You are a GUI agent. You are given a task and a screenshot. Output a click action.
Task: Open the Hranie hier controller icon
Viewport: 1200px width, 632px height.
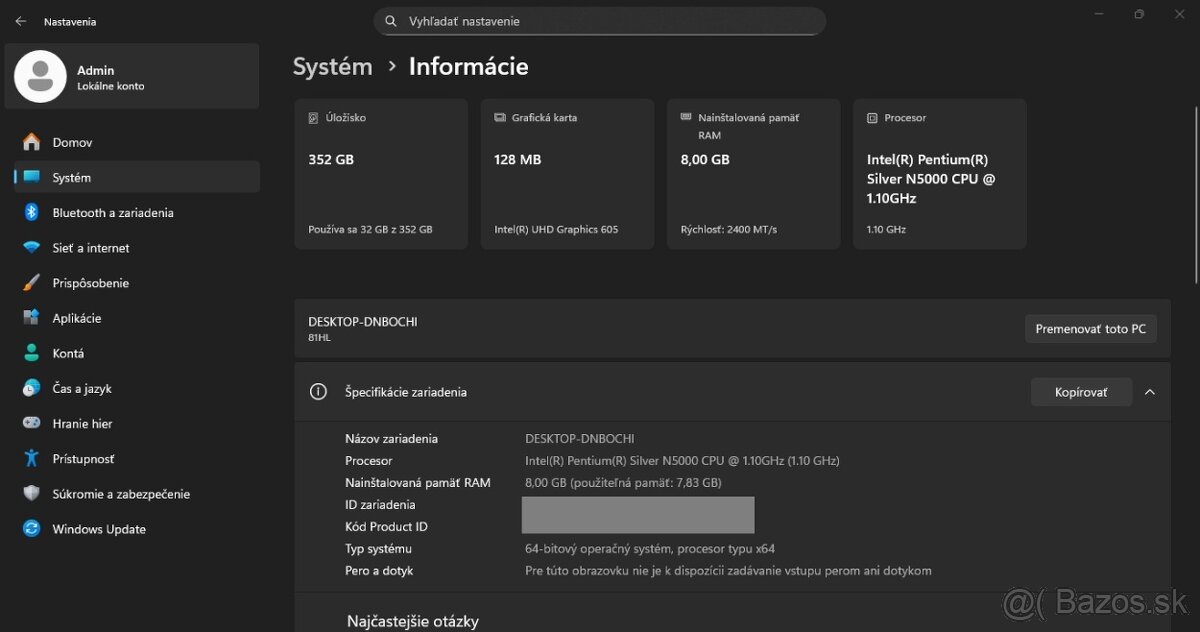click(32, 423)
